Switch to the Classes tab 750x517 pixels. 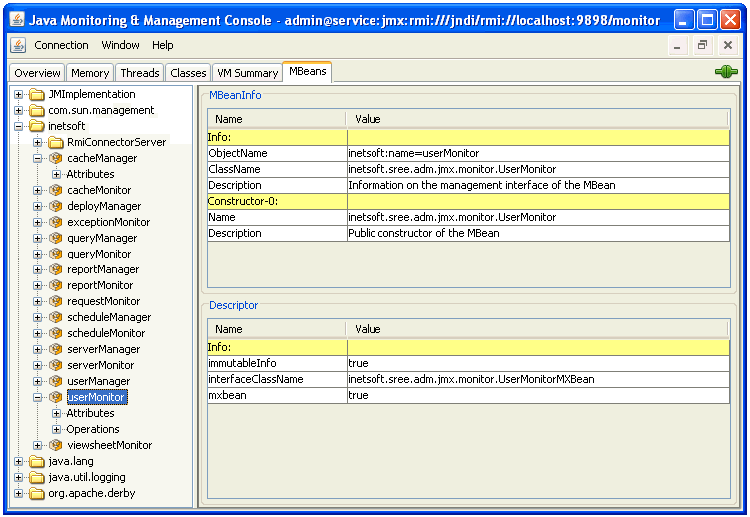click(x=188, y=73)
